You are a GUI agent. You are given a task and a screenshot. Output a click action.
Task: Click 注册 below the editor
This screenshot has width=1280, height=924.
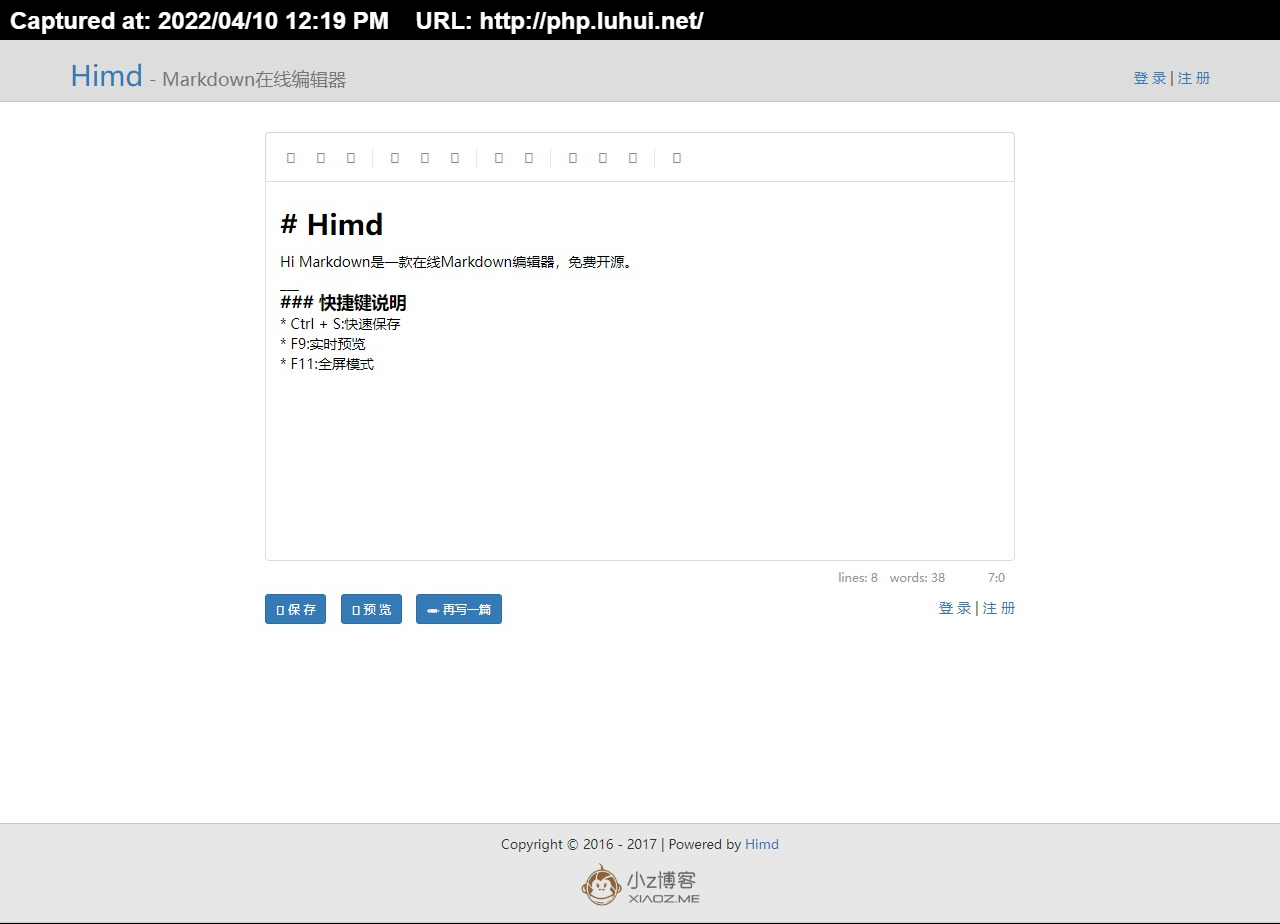click(999, 608)
